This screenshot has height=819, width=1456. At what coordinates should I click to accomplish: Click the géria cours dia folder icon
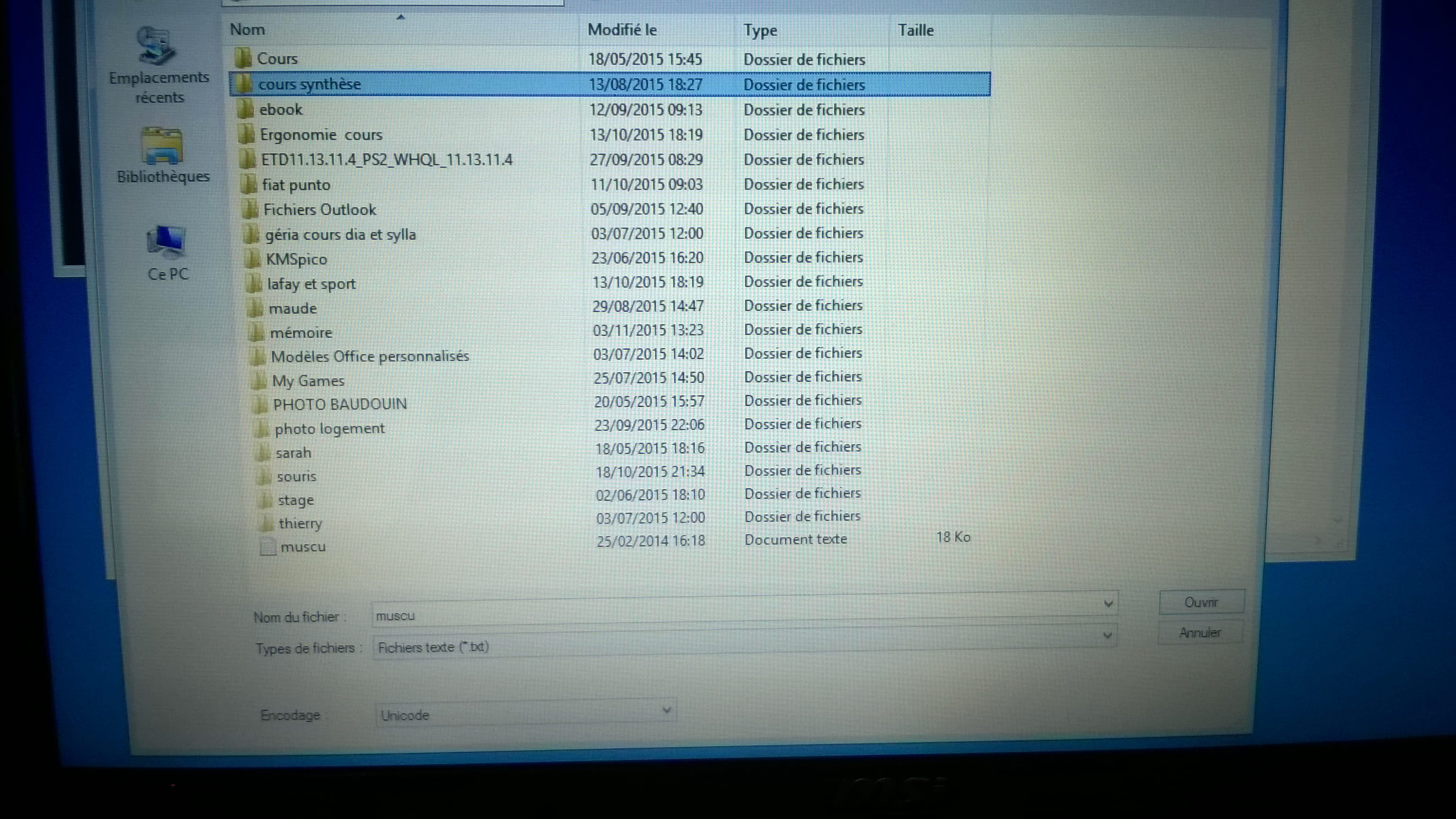(x=252, y=234)
